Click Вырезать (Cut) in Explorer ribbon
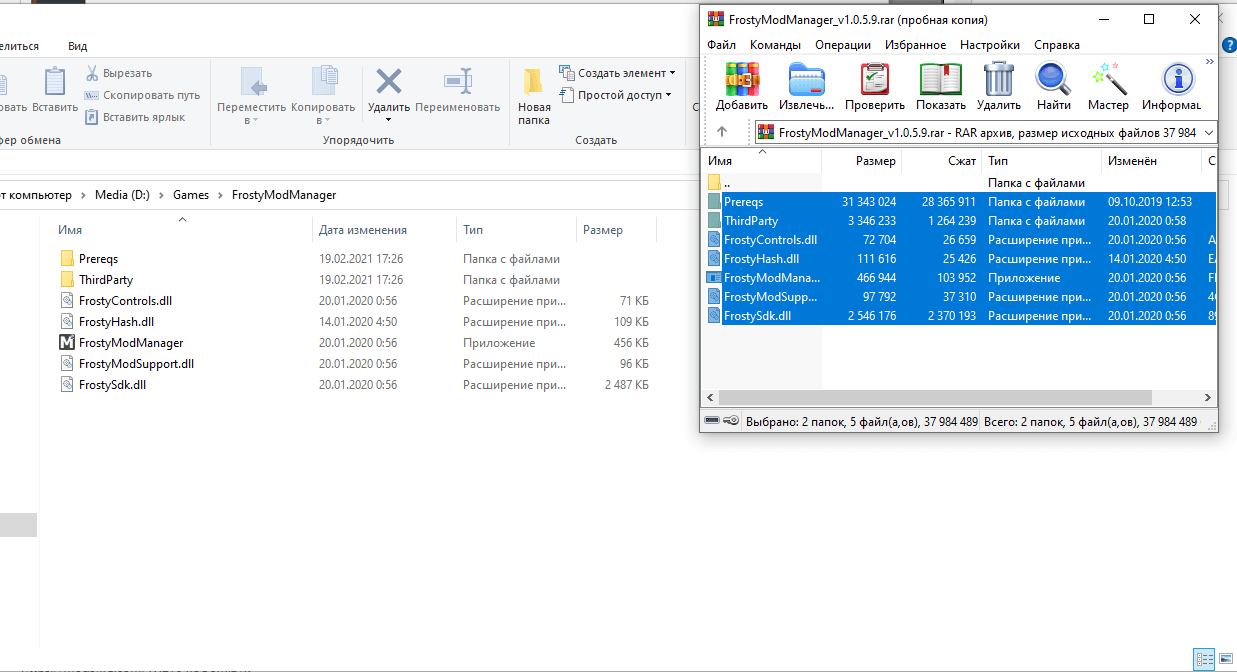This screenshot has height=672, width=1237. click(x=118, y=73)
